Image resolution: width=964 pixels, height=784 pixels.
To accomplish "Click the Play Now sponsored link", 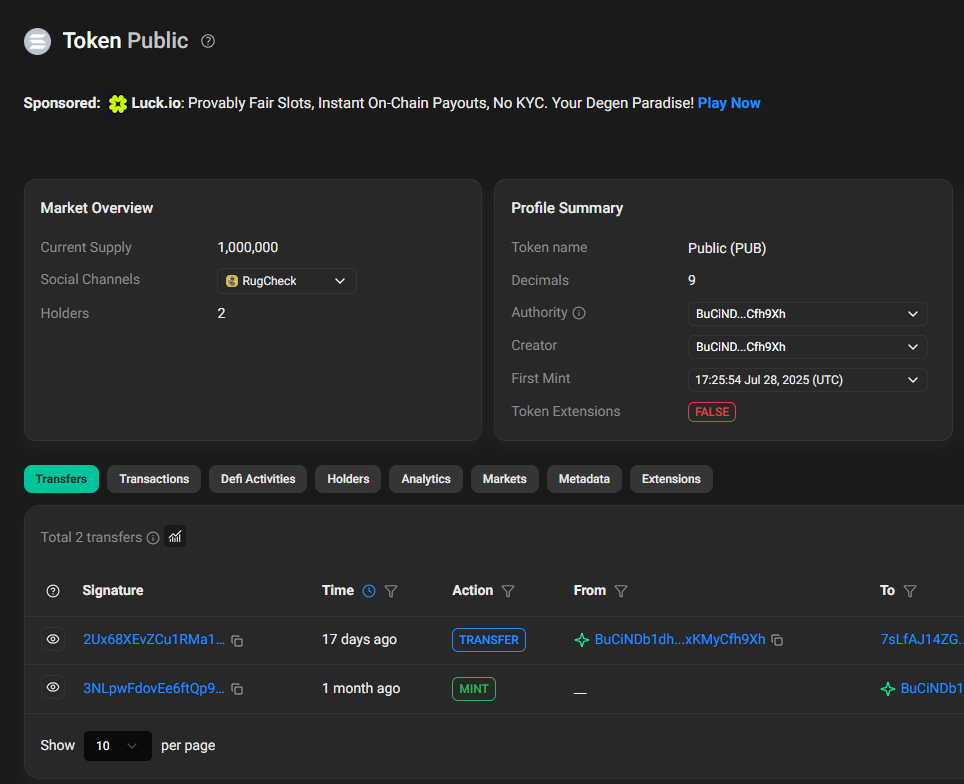I will coord(729,103).
